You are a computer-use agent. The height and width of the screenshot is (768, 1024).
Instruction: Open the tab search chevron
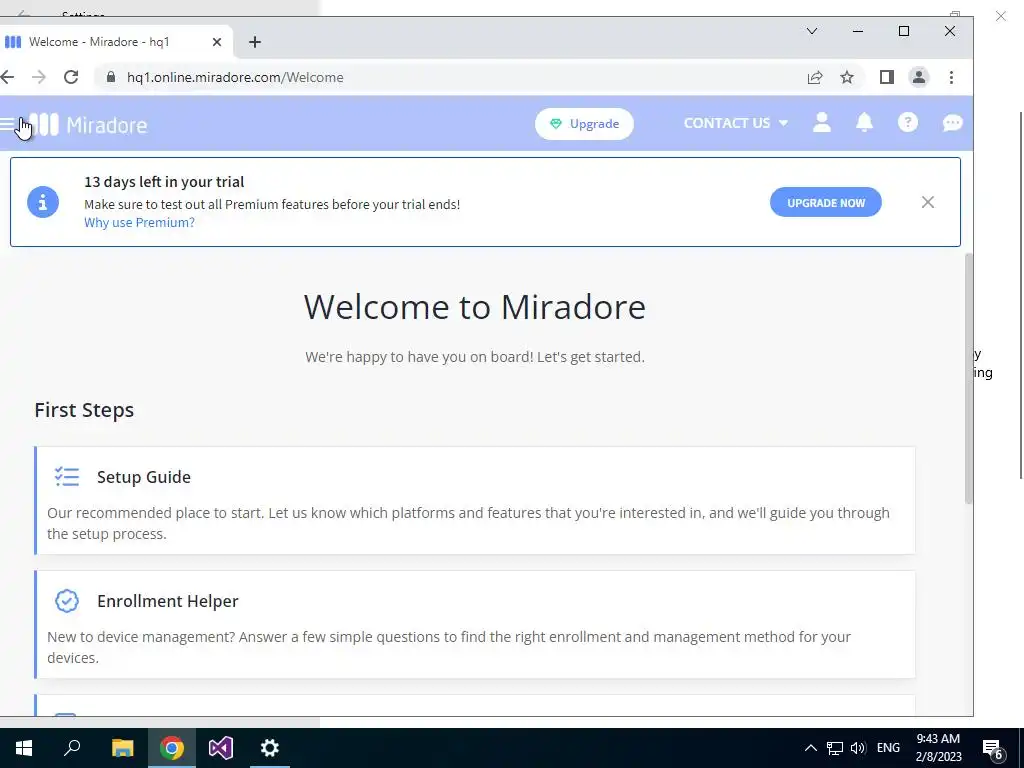(812, 31)
